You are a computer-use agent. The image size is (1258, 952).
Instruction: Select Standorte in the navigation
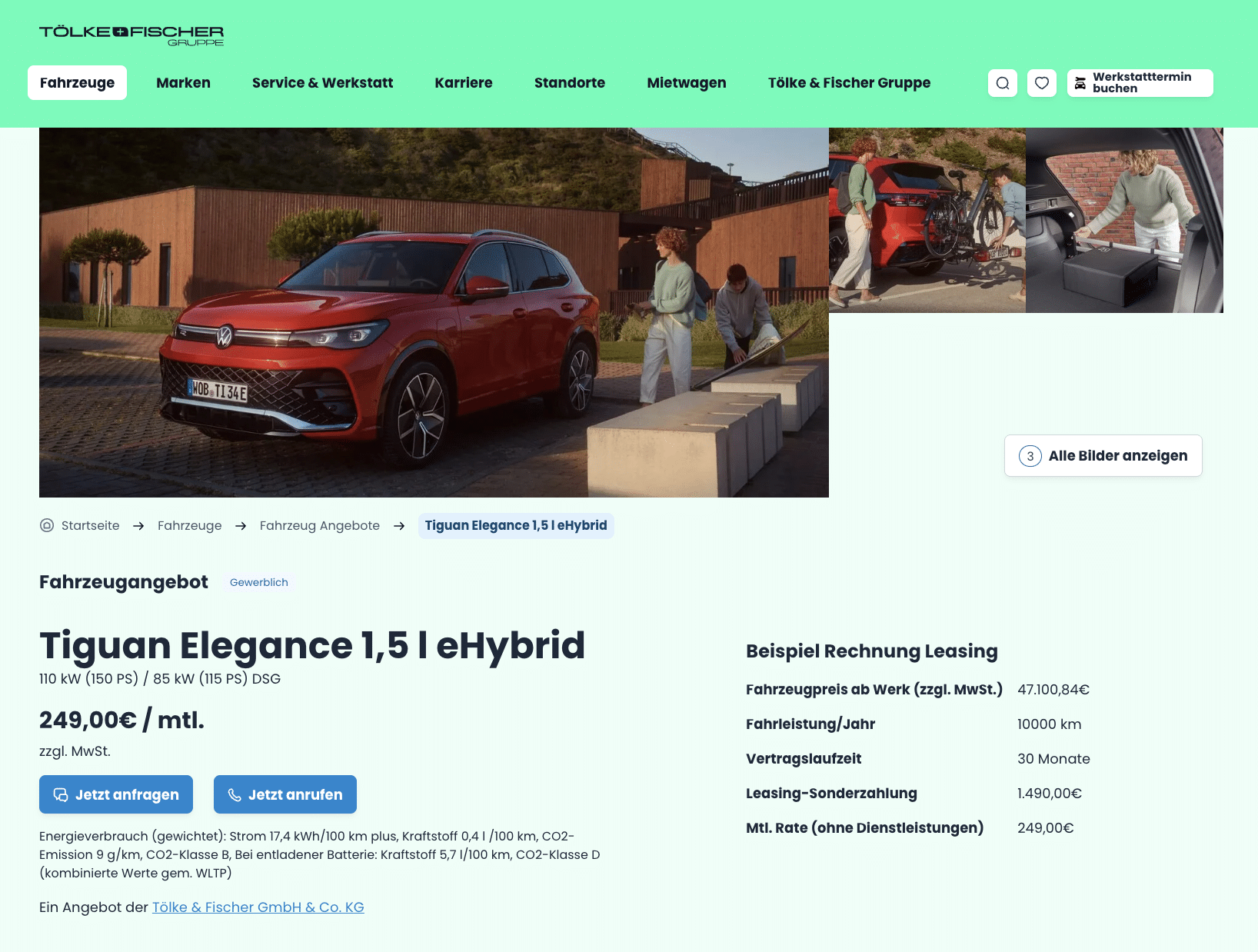coord(570,83)
